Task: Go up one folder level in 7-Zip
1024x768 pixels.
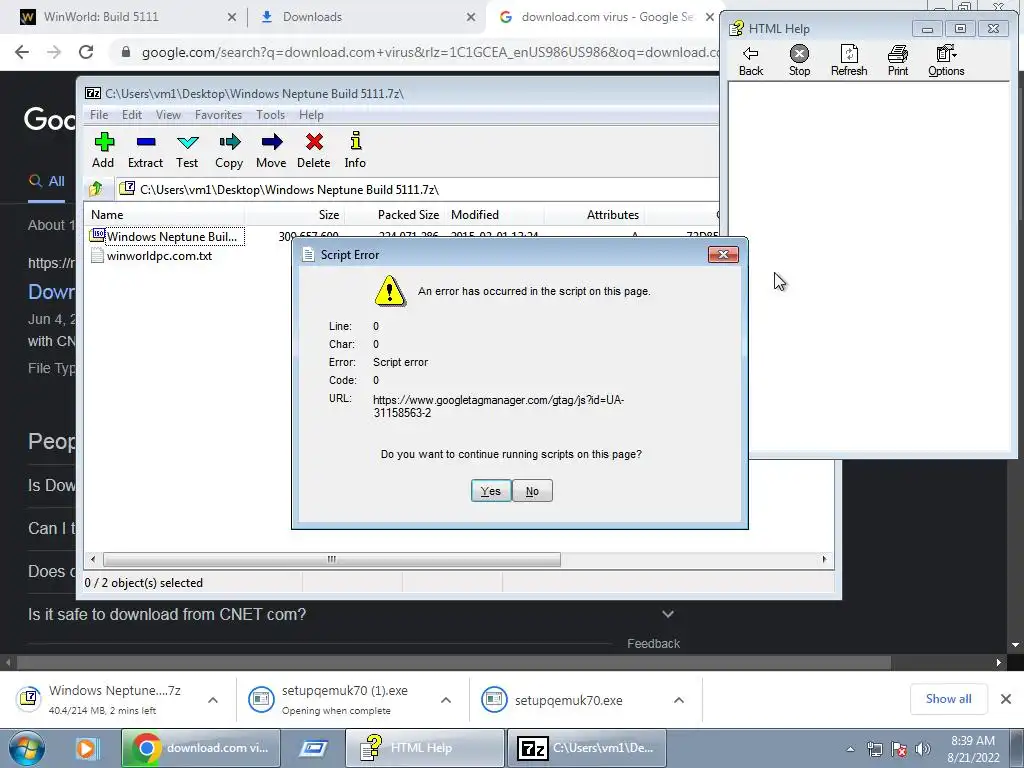Action: click(x=96, y=189)
